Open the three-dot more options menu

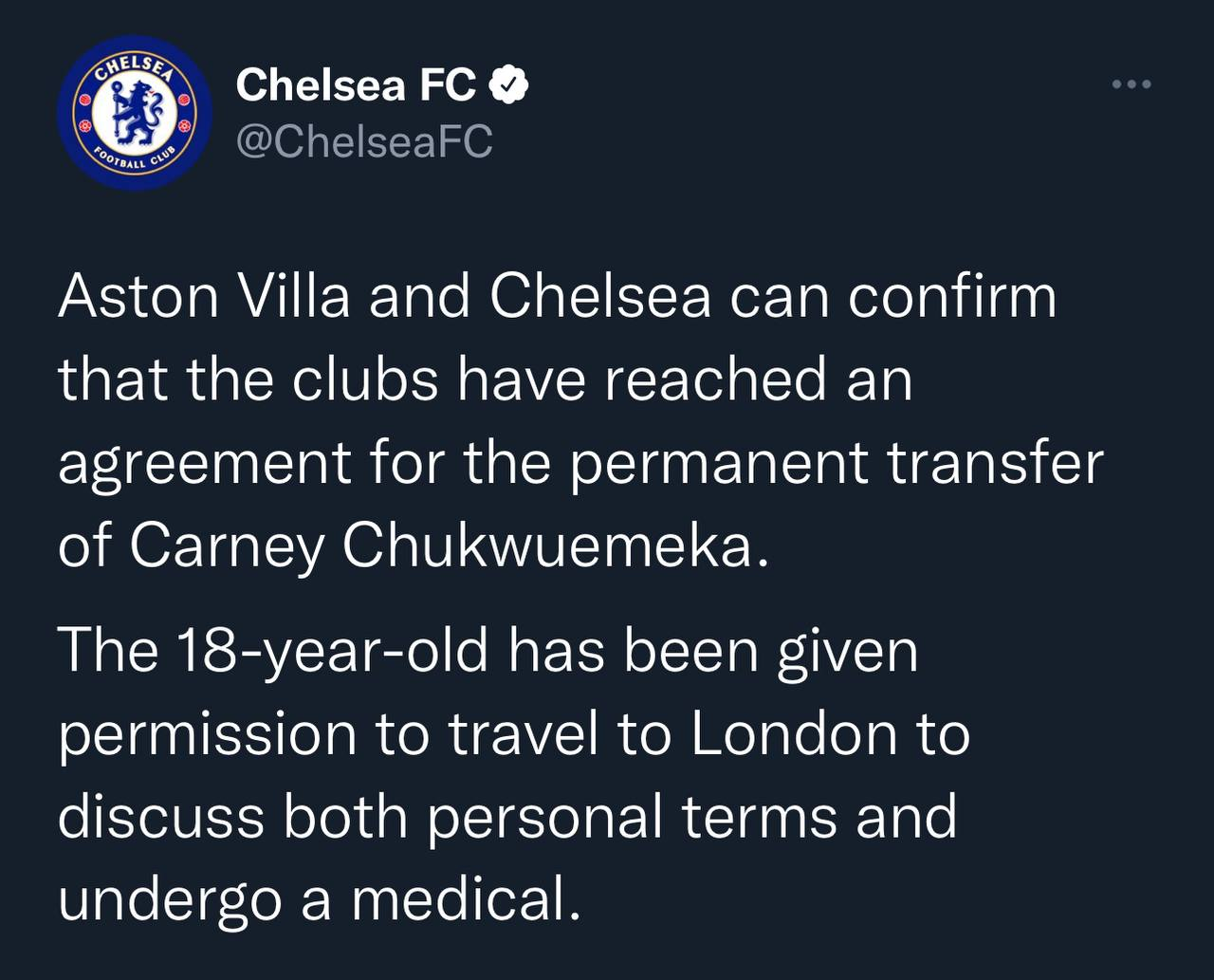pos(1131,85)
